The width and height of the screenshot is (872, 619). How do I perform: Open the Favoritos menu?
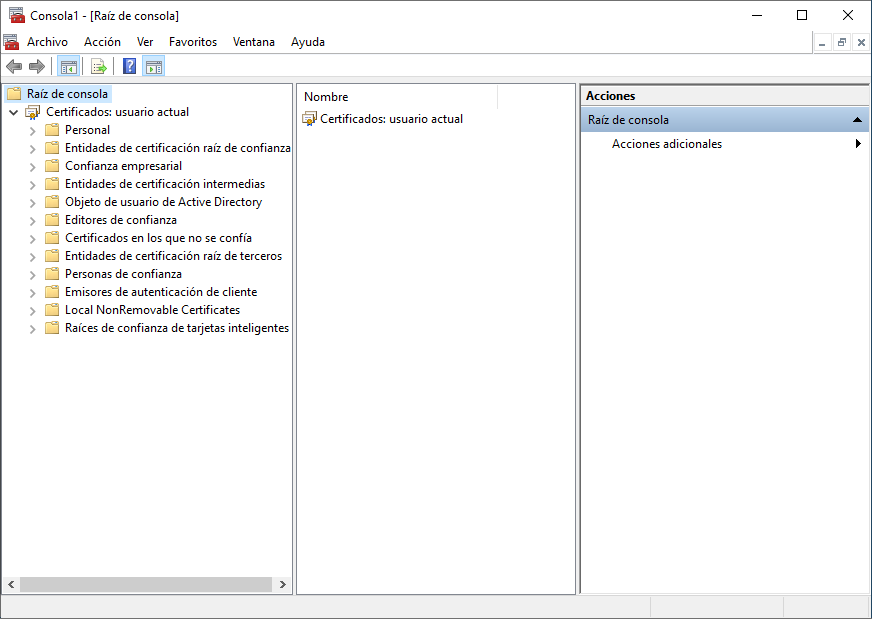[x=192, y=42]
